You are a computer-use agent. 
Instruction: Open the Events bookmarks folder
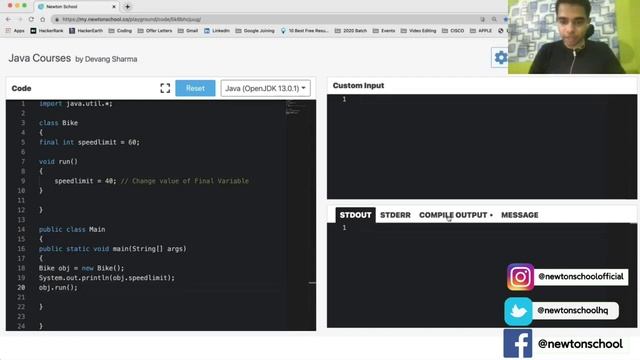tap(384, 31)
